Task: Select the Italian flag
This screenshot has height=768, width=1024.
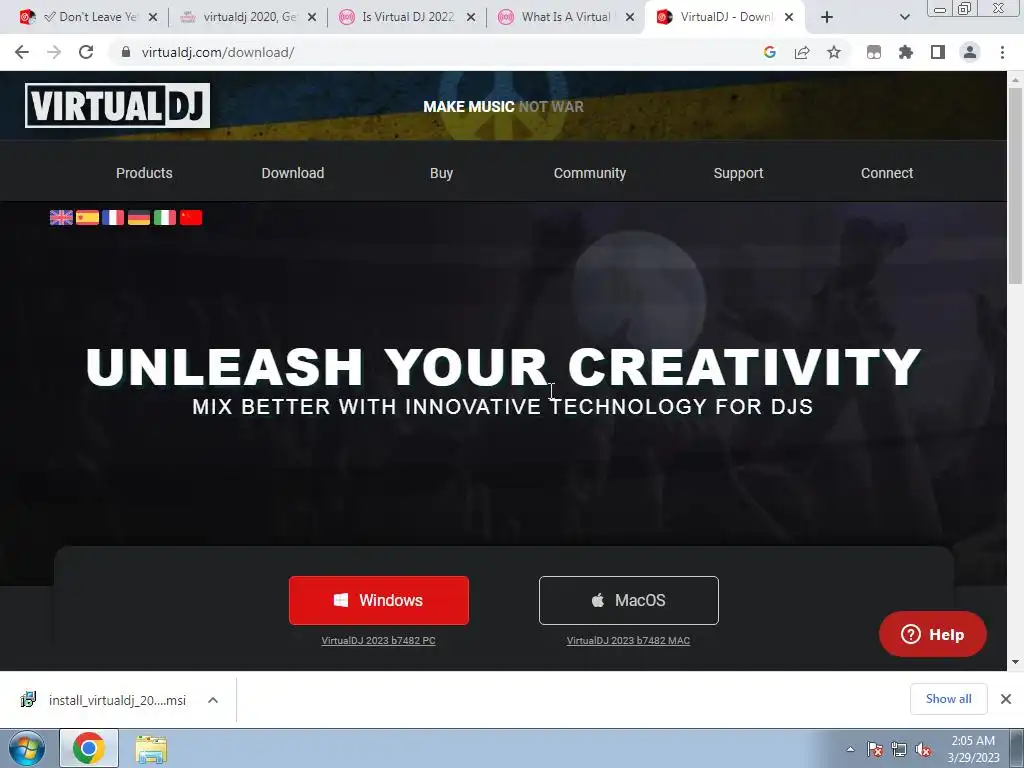Action: point(165,217)
